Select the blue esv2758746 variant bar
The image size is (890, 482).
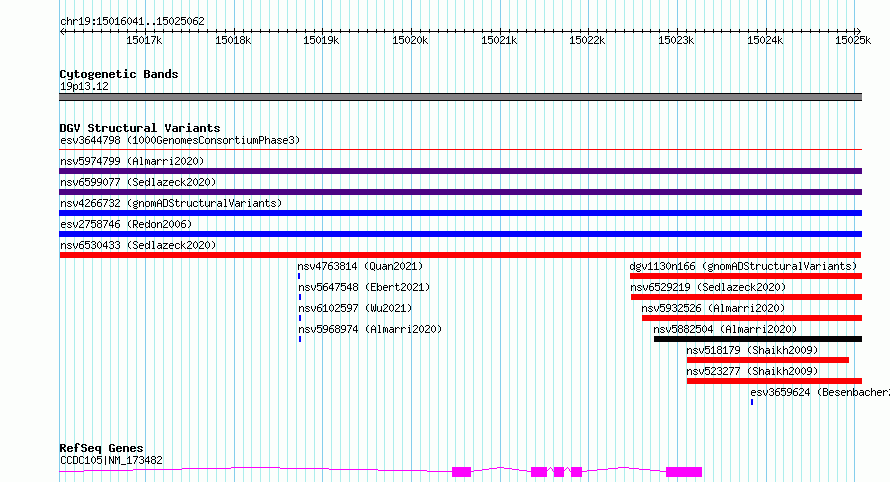coord(460,234)
